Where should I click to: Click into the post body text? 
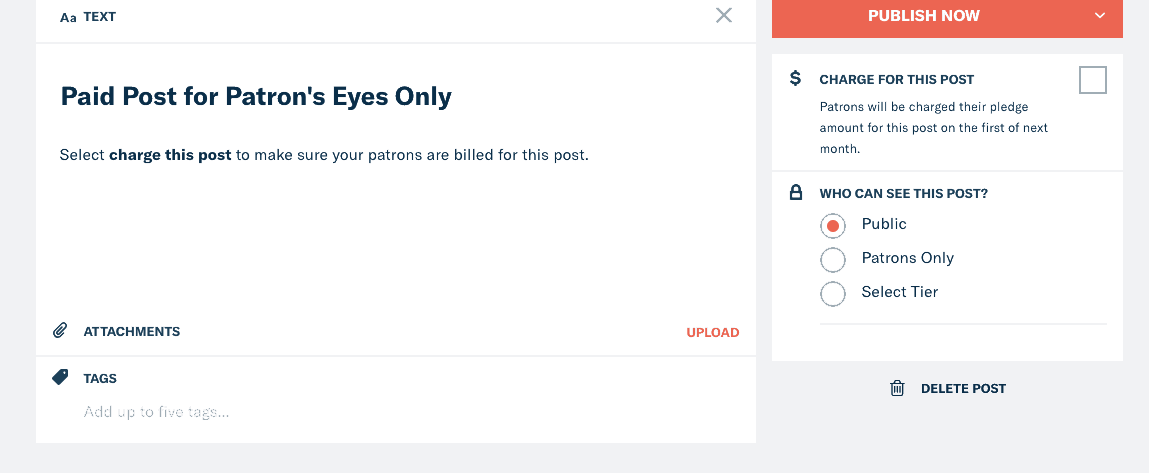click(x=324, y=155)
